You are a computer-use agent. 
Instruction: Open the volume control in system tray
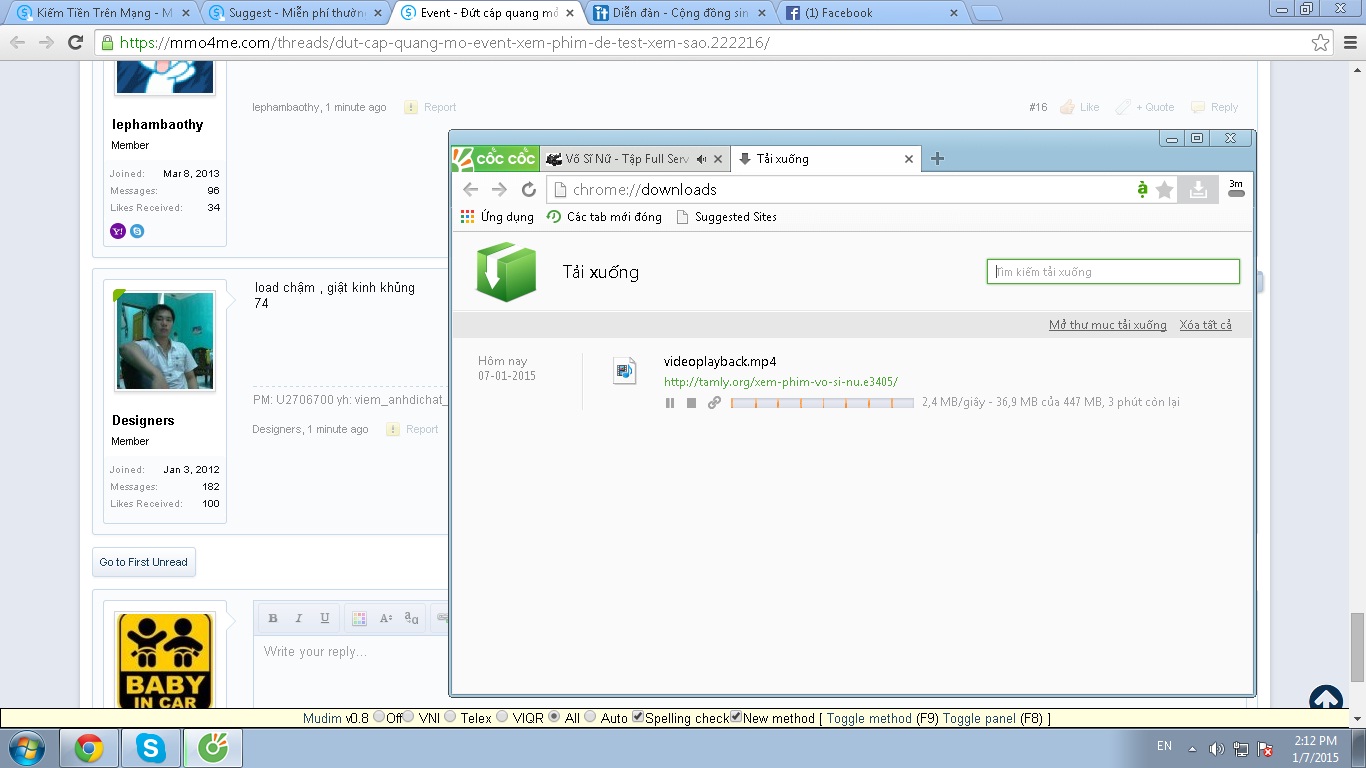pyautogui.click(x=1216, y=749)
